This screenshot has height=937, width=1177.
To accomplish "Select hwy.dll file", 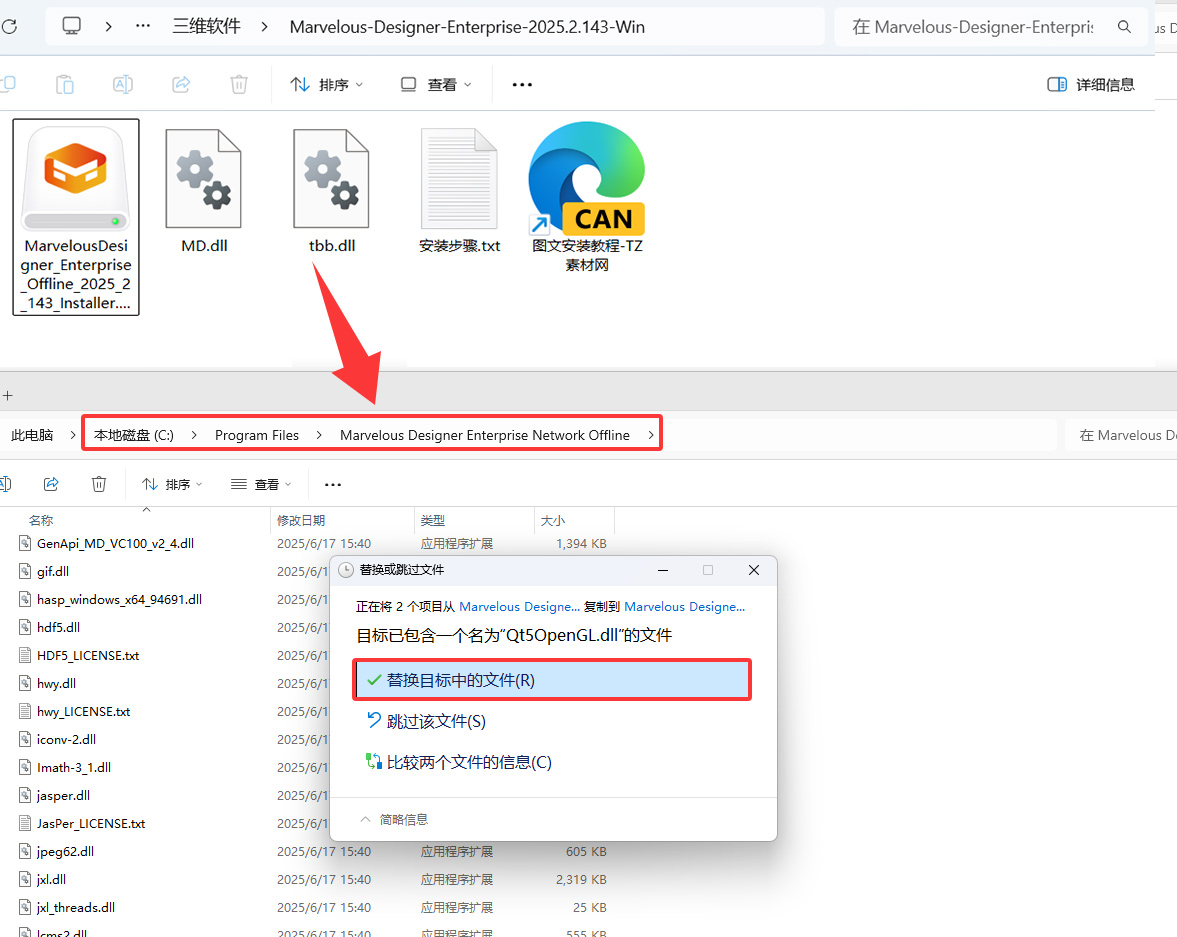I will [56, 683].
